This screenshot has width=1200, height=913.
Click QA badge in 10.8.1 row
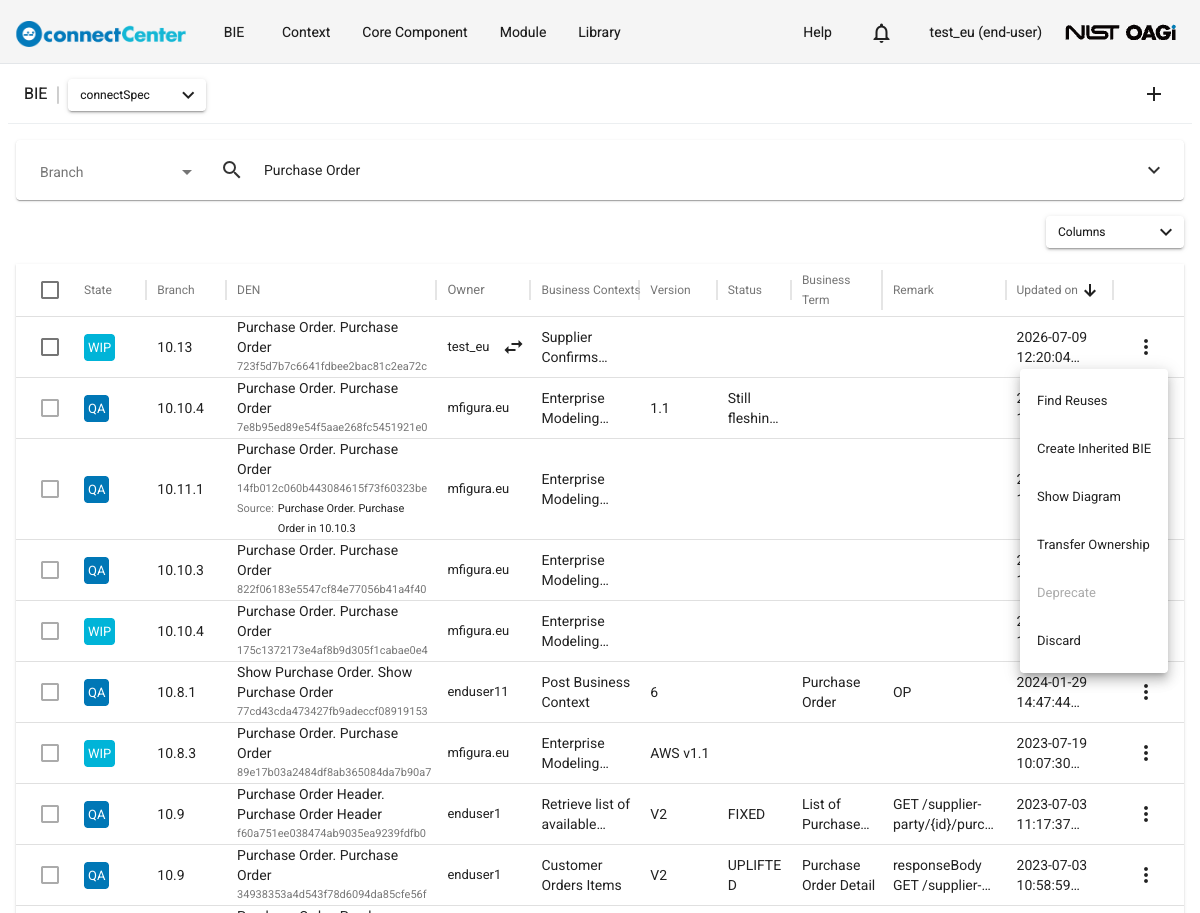point(96,692)
